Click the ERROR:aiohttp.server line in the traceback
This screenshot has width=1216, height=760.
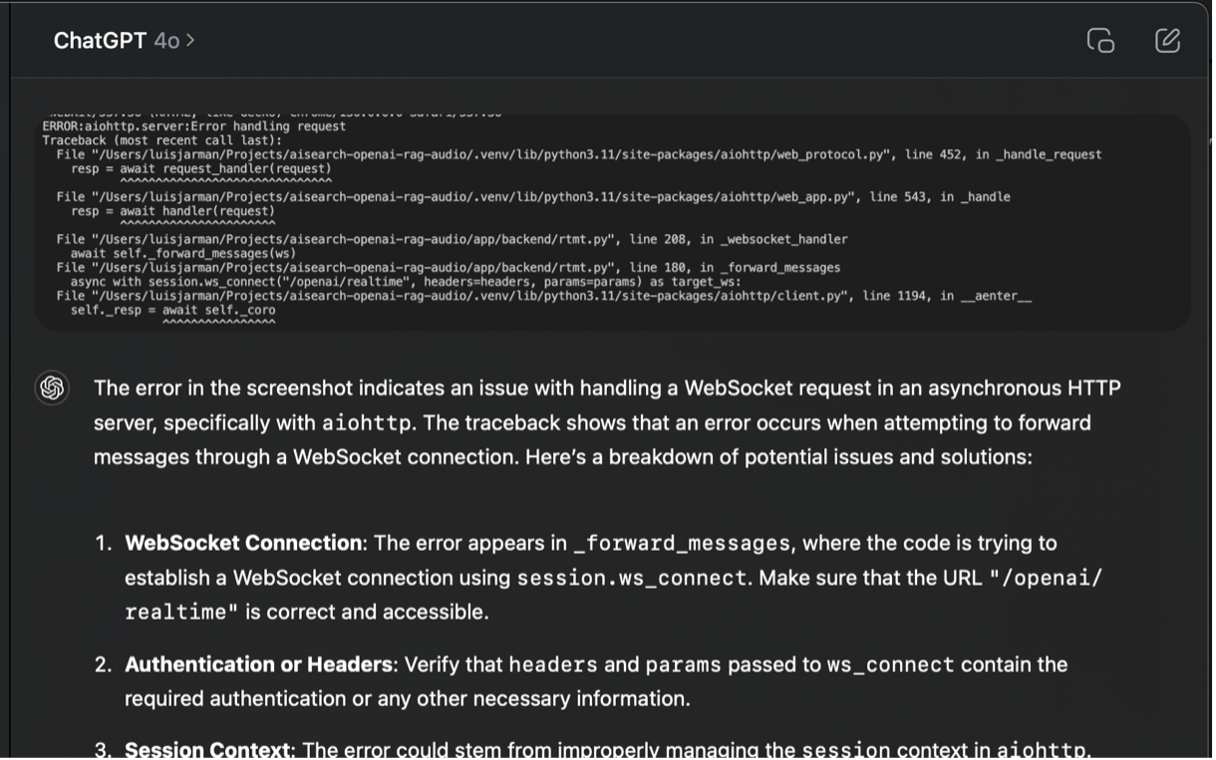[194, 126]
